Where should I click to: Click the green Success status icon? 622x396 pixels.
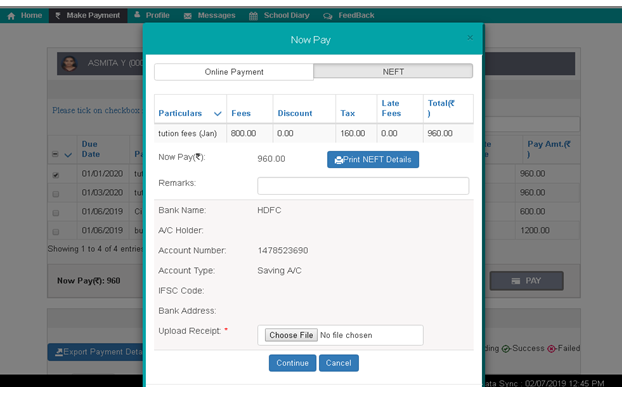pyautogui.click(x=506, y=349)
